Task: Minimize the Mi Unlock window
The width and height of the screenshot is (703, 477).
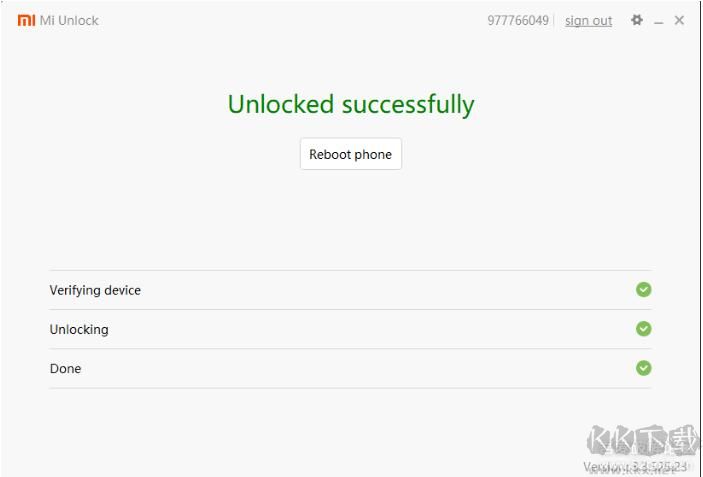Action: coord(659,21)
